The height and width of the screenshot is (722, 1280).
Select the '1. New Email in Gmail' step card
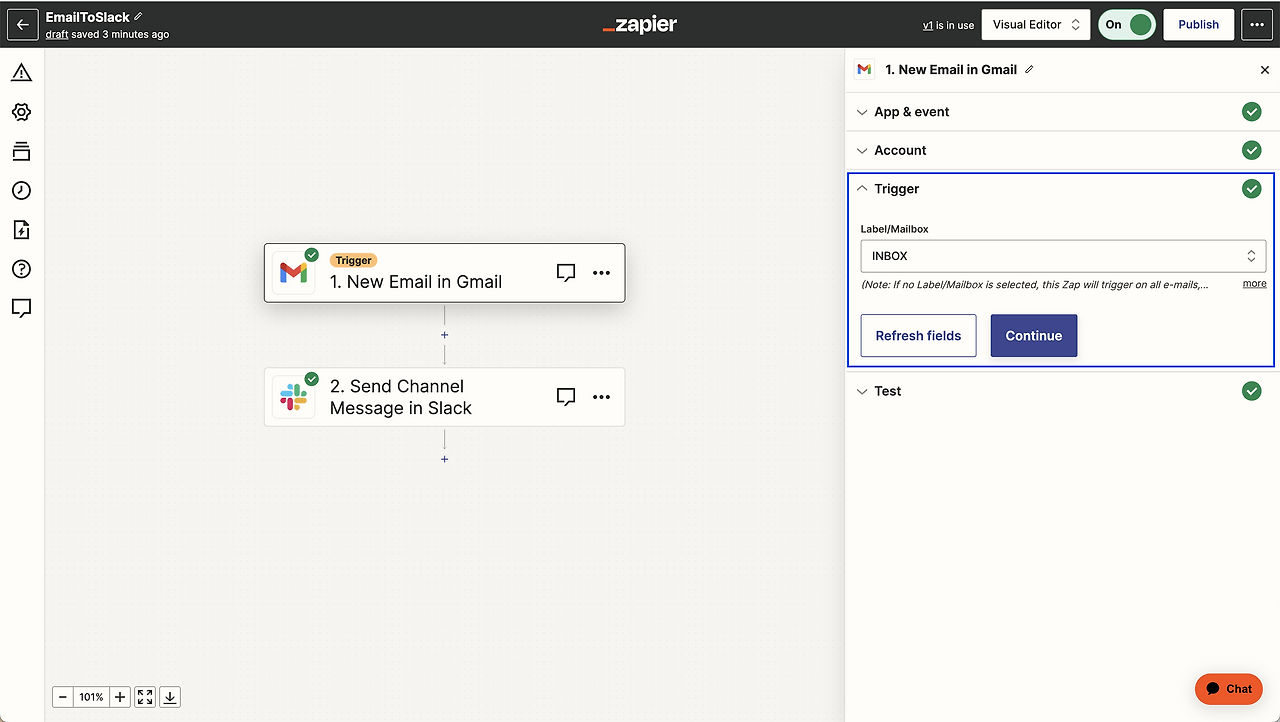pyautogui.click(x=445, y=272)
